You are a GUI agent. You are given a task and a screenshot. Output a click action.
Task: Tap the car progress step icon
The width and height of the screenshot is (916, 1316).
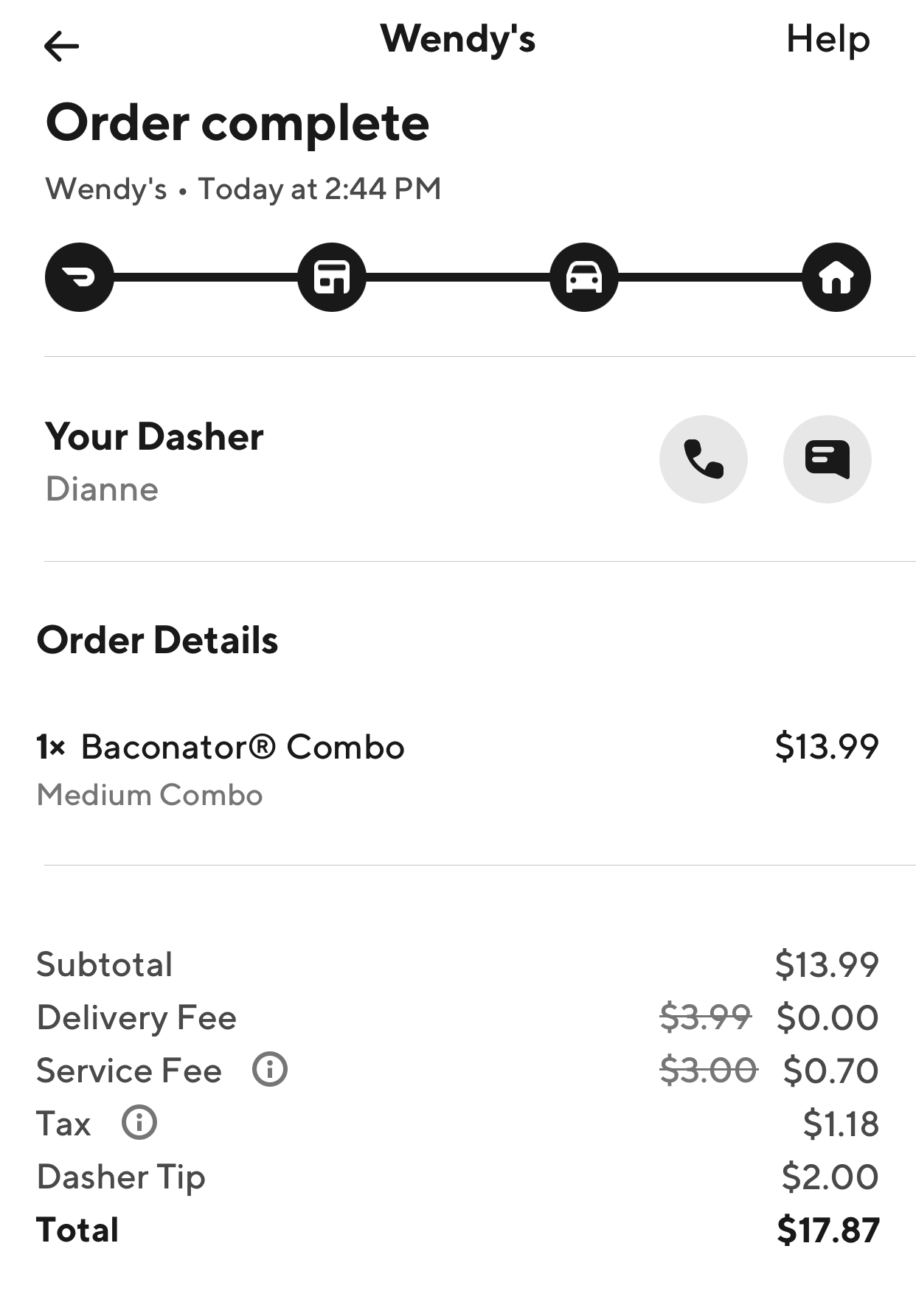pyautogui.click(x=583, y=277)
